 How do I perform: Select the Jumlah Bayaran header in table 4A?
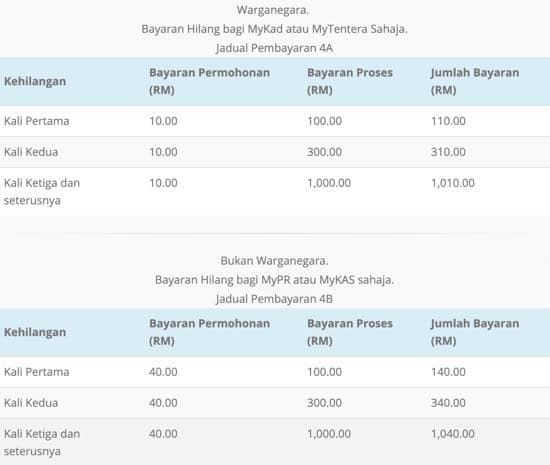[x=475, y=81]
